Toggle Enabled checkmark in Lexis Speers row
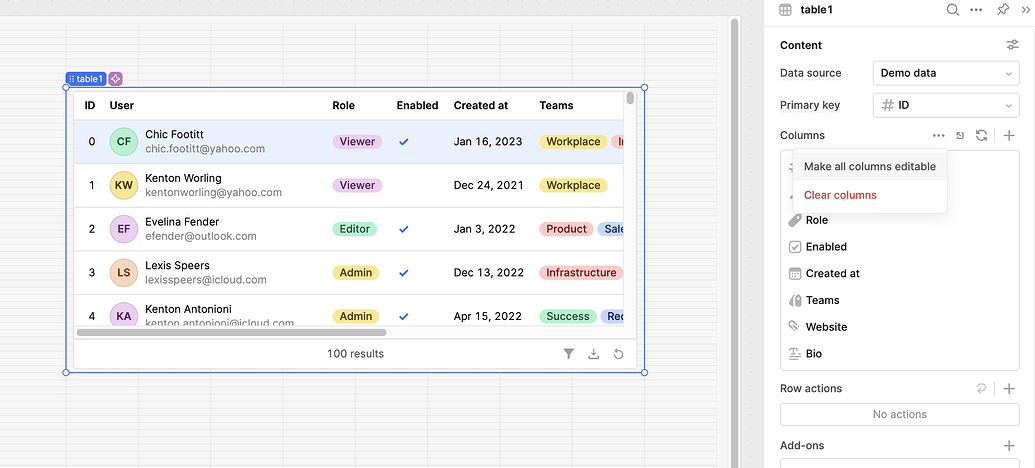 tap(404, 273)
